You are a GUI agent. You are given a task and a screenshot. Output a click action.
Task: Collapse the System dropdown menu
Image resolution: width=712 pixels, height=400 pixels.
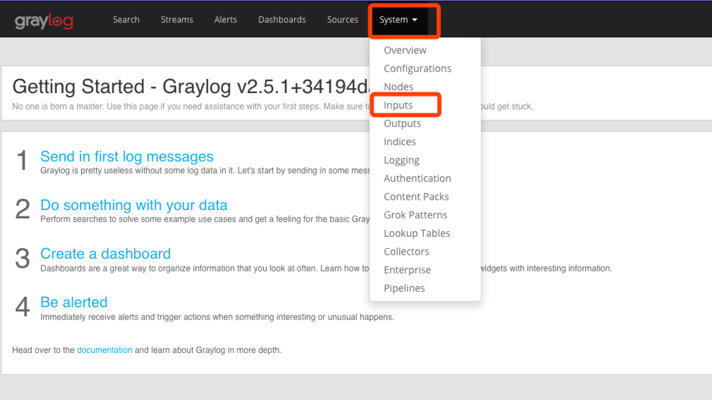[398, 20]
